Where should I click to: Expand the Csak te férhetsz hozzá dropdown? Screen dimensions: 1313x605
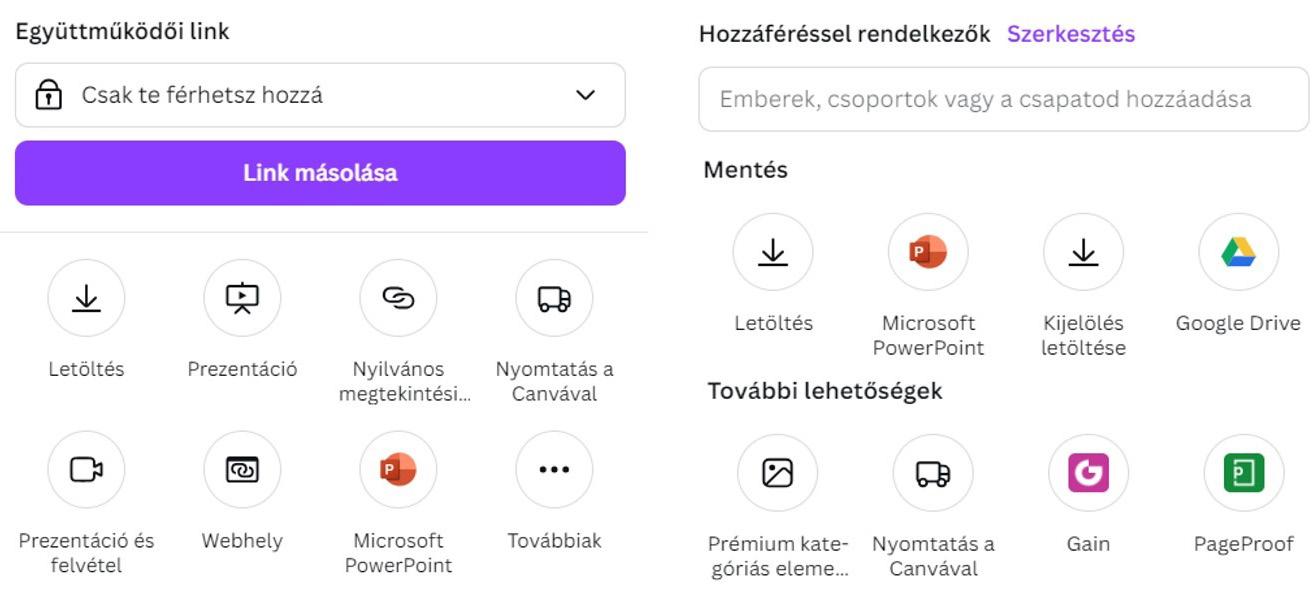[320, 95]
